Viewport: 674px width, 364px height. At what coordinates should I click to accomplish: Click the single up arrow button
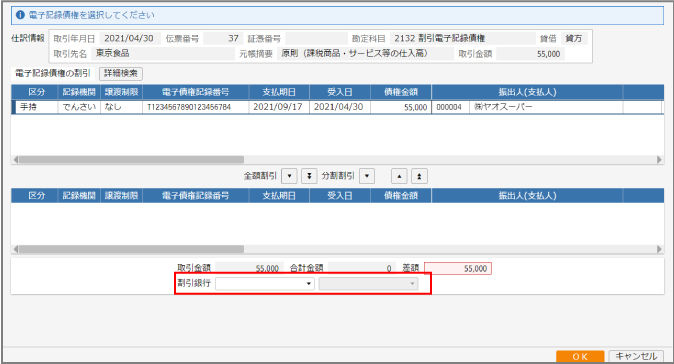[399, 176]
